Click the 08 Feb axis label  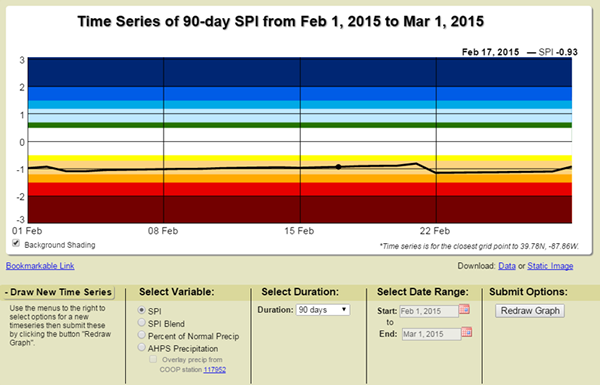pos(163,231)
